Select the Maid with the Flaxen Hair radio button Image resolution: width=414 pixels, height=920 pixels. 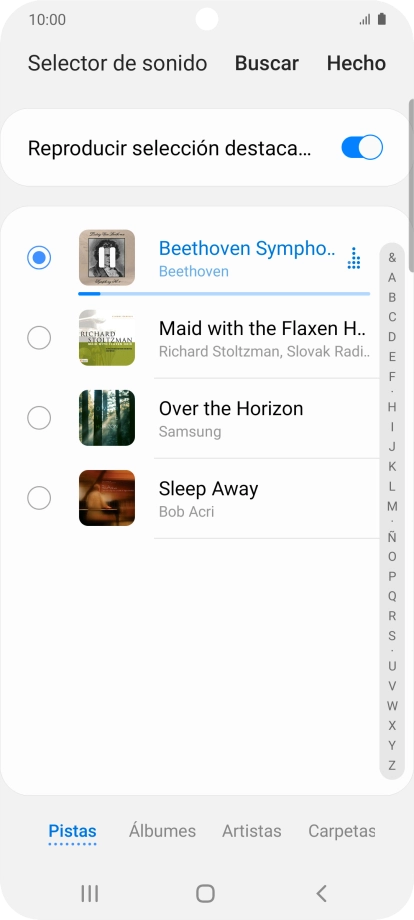click(x=39, y=338)
